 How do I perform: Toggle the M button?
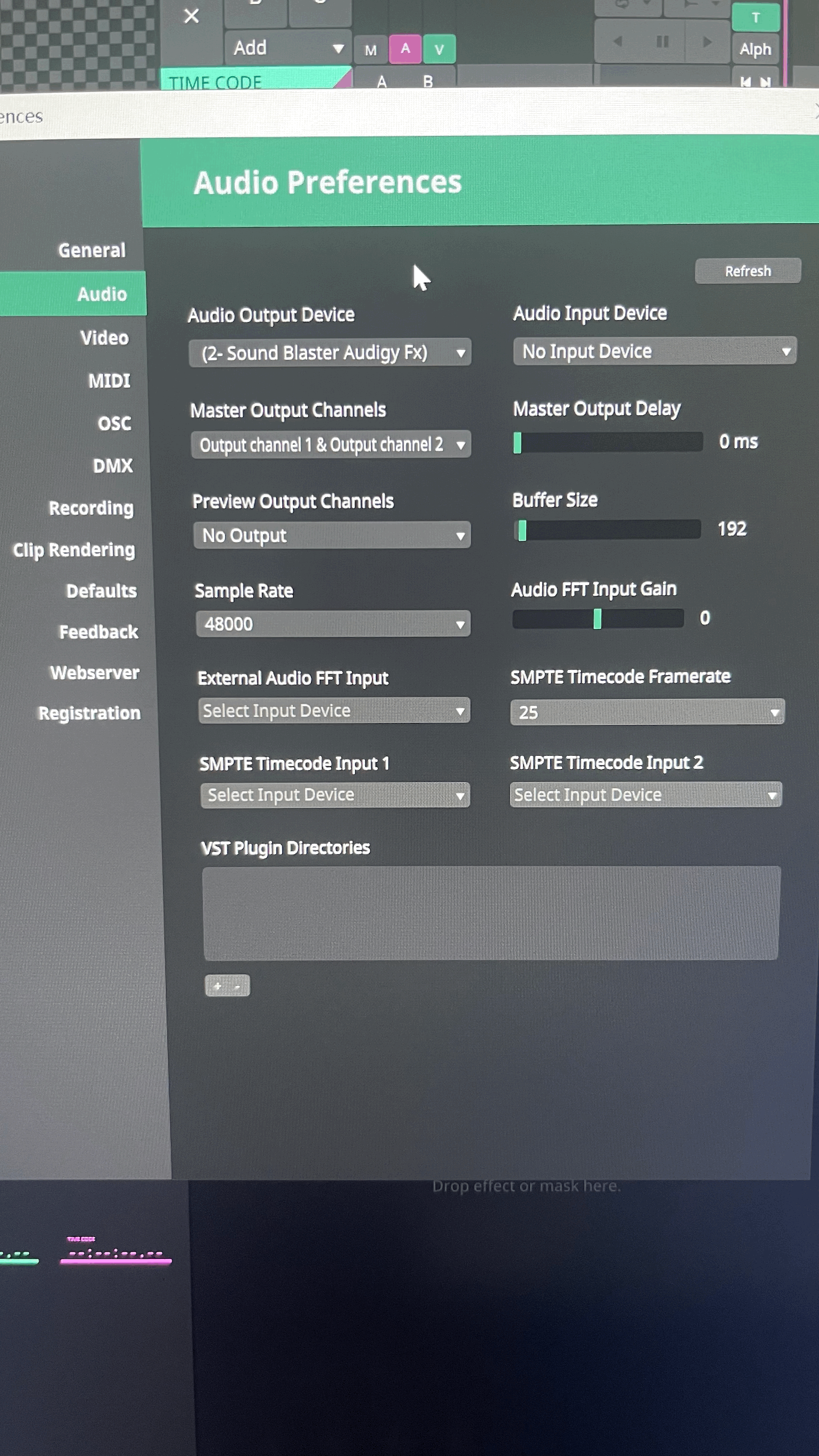point(371,50)
